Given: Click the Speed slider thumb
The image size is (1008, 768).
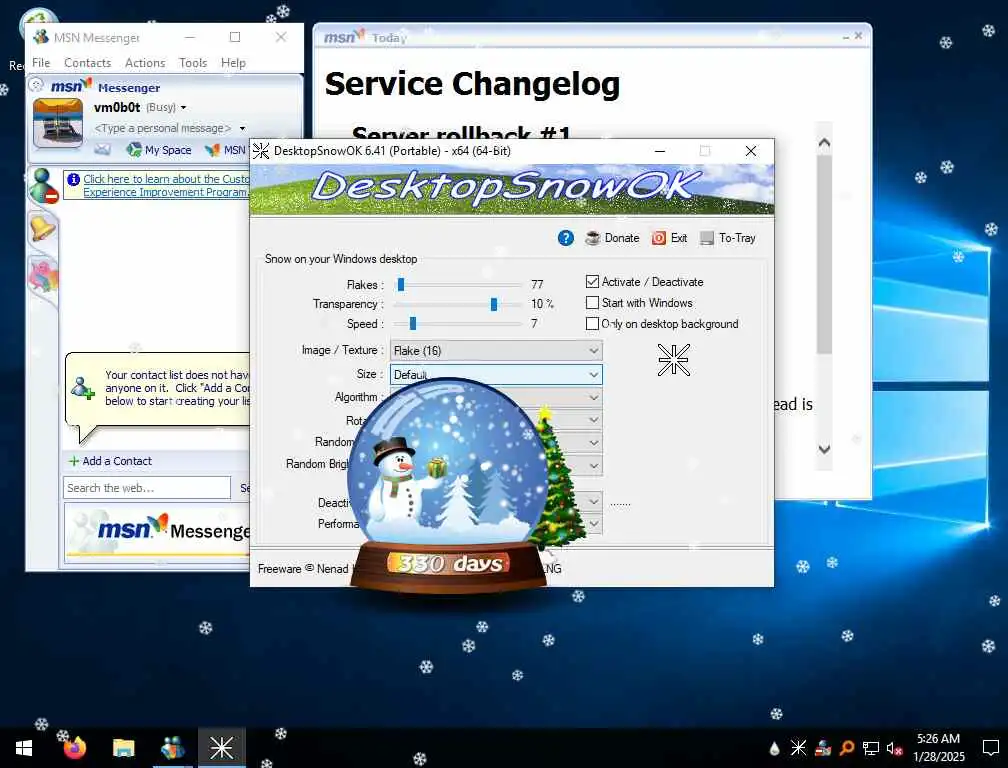Looking at the screenshot, I should pyautogui.click(x=413, y=324).
